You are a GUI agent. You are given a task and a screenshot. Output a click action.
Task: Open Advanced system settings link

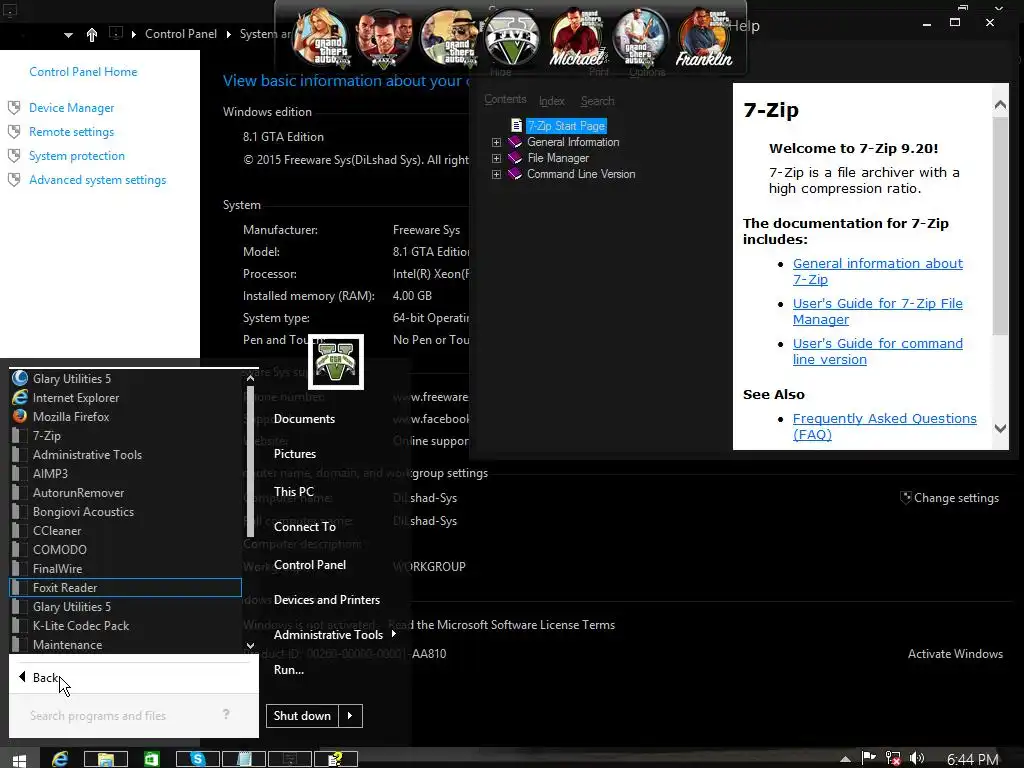pos(98,180)
